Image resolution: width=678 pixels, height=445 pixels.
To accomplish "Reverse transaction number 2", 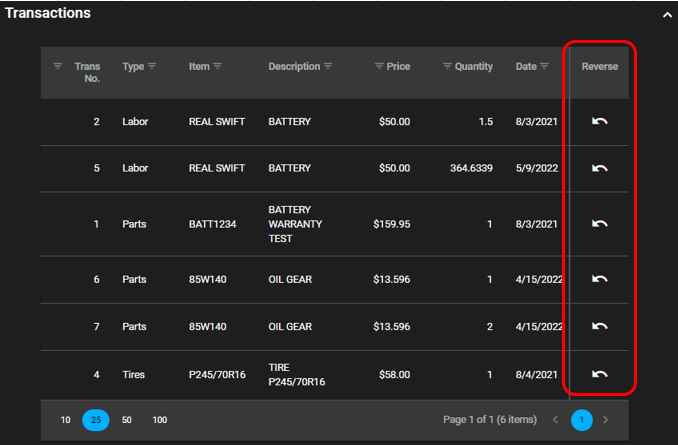I will [x=600, y=121].
